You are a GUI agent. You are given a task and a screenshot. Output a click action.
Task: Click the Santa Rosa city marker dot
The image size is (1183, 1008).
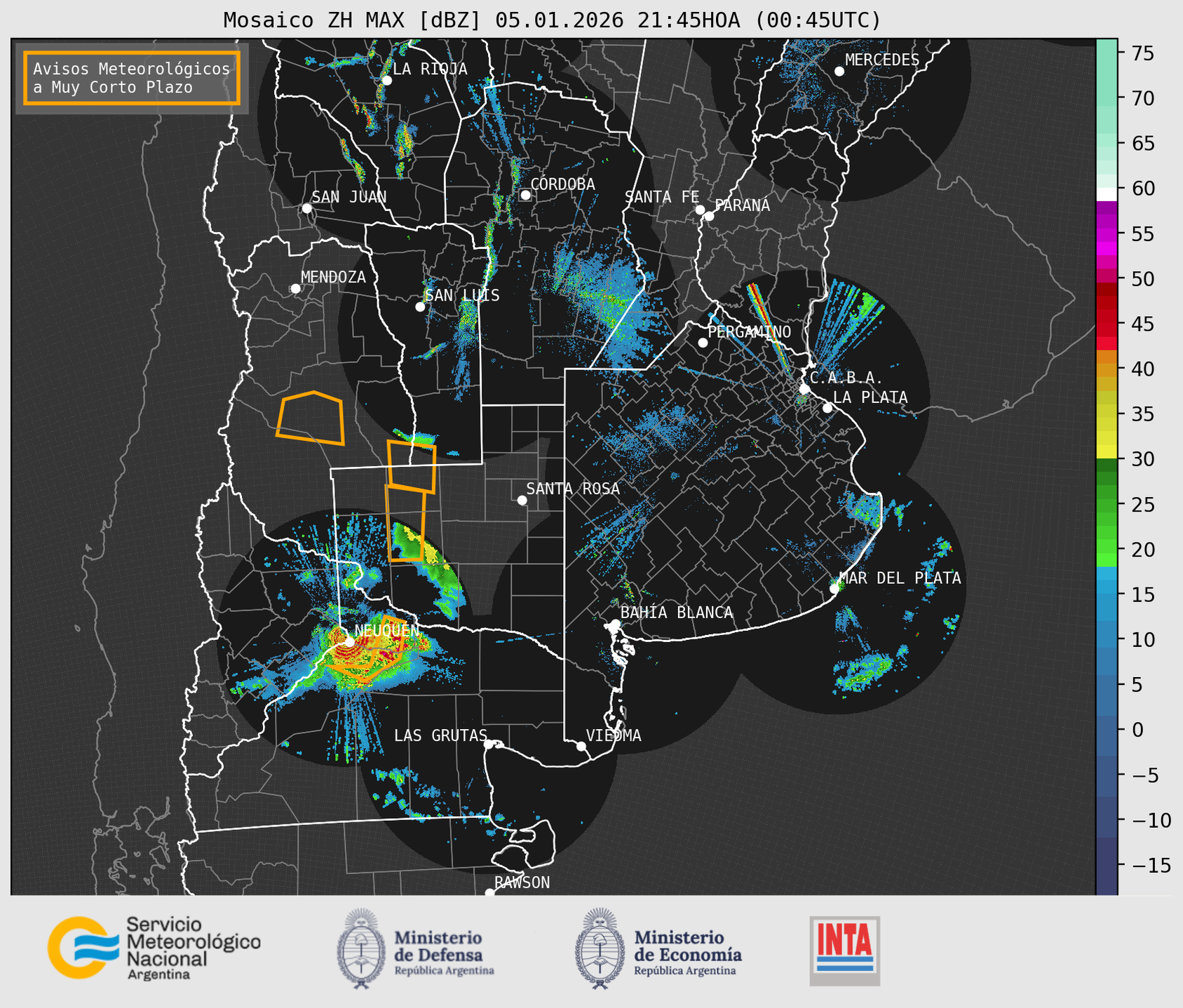tap(522, 500)
